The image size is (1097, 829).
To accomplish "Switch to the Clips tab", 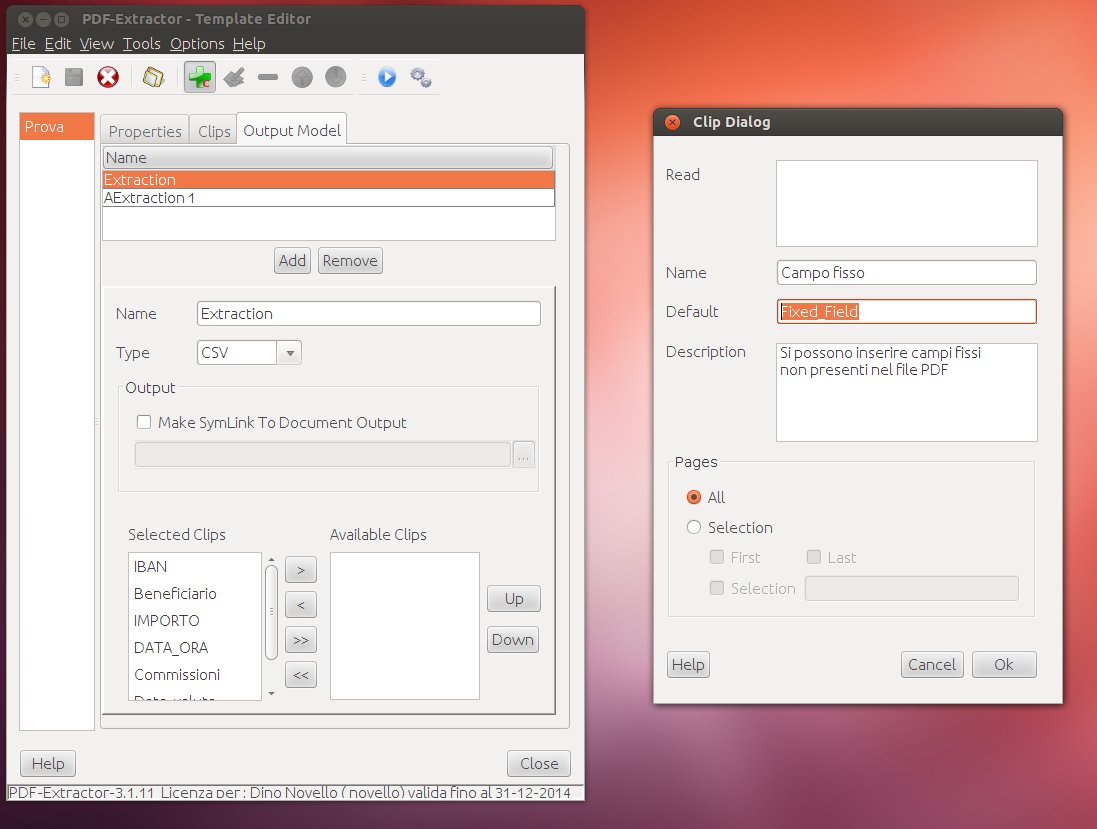I will tap(214, 131).
